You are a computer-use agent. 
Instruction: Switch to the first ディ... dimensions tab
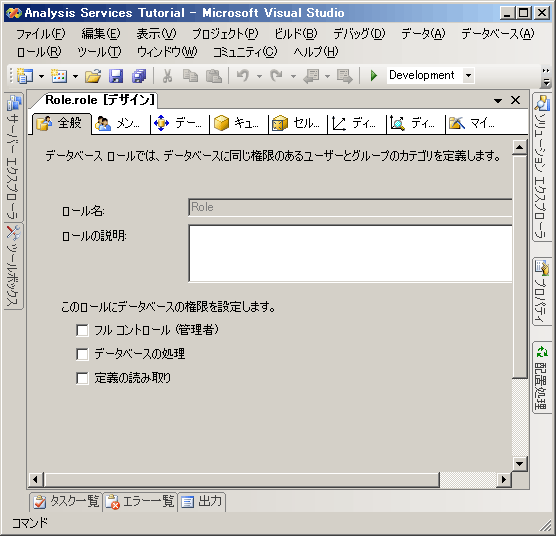(x=357, y=123)
